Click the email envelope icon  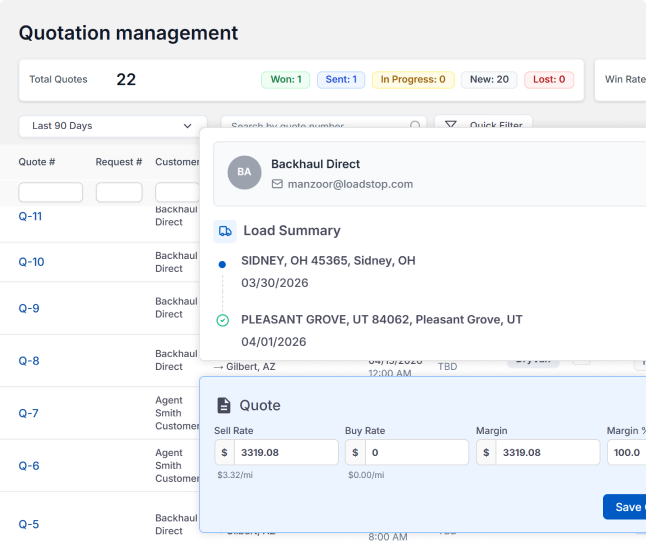click(x=277, y=184)
